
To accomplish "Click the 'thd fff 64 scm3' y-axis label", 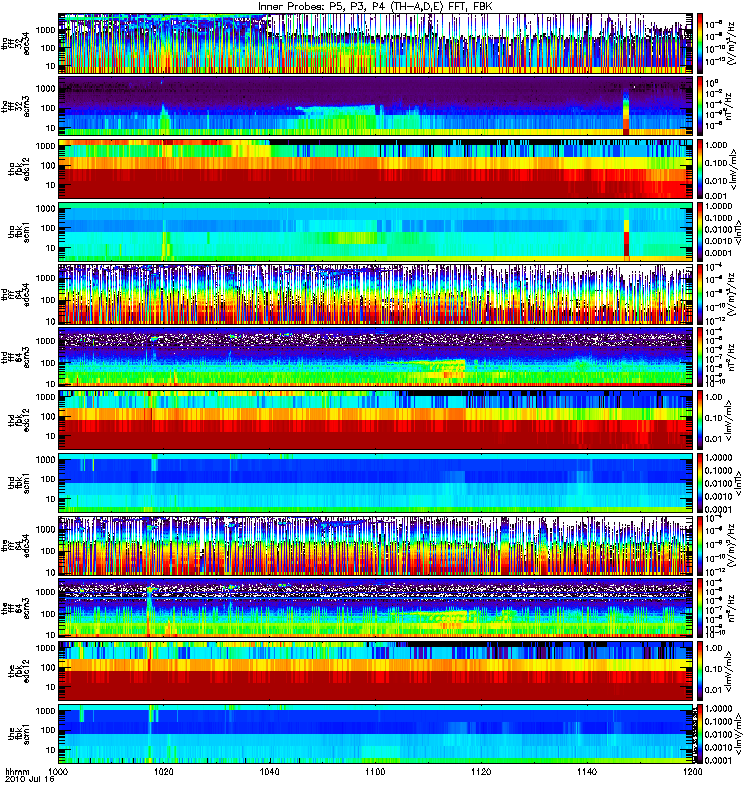I will point(15,357).
